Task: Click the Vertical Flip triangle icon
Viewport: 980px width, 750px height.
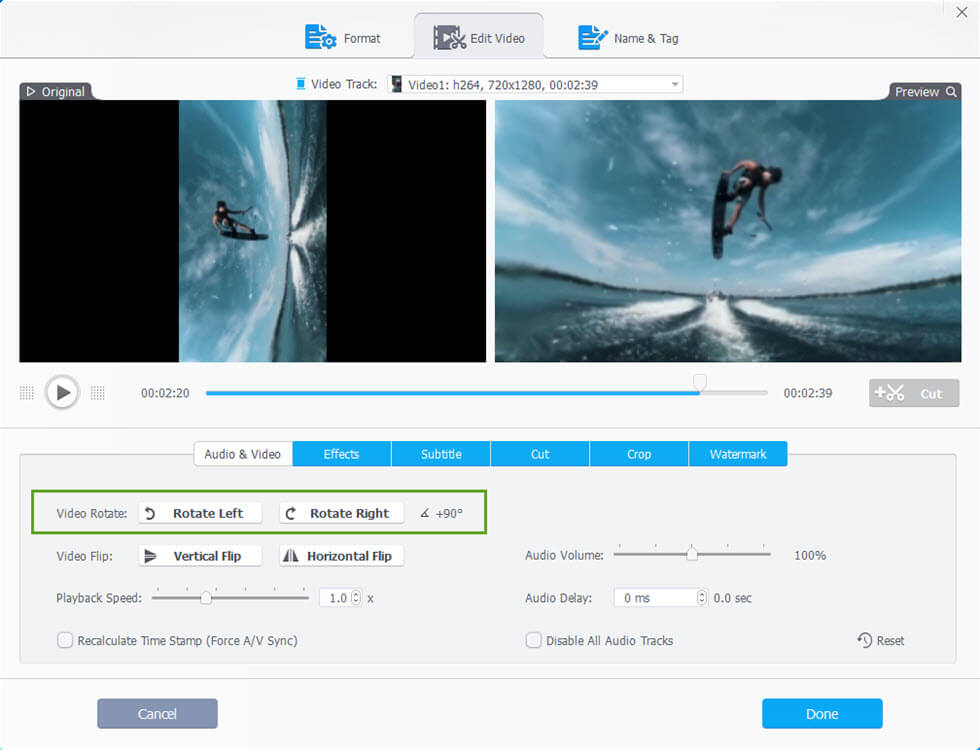Action: pyautogui.click(x=150, y=556)
